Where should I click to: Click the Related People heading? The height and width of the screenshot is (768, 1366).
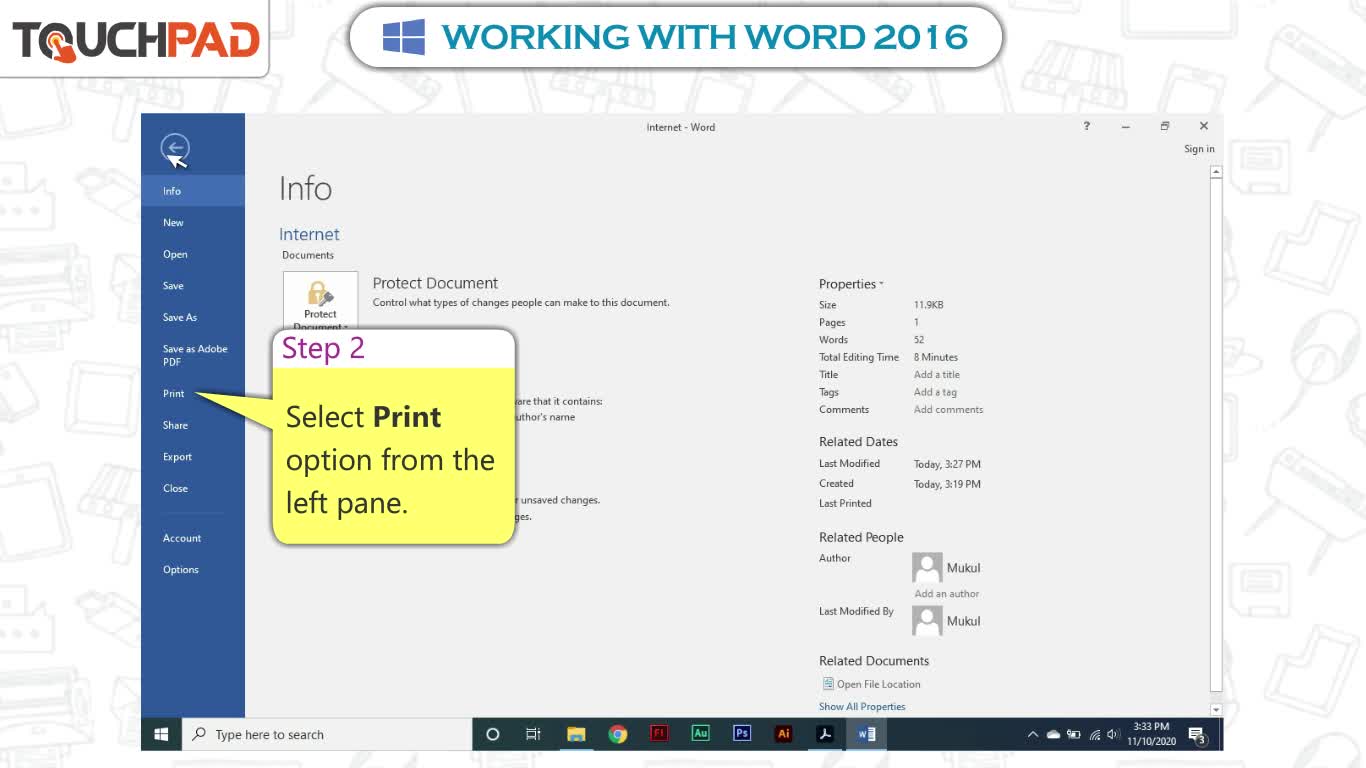click(861, 537)
